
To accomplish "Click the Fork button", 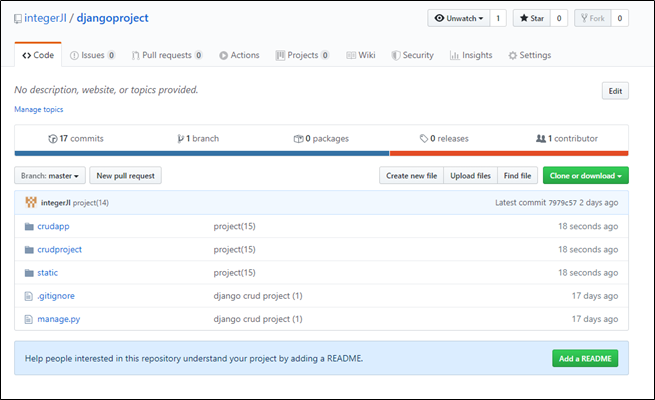I will (x=593, y=18).
